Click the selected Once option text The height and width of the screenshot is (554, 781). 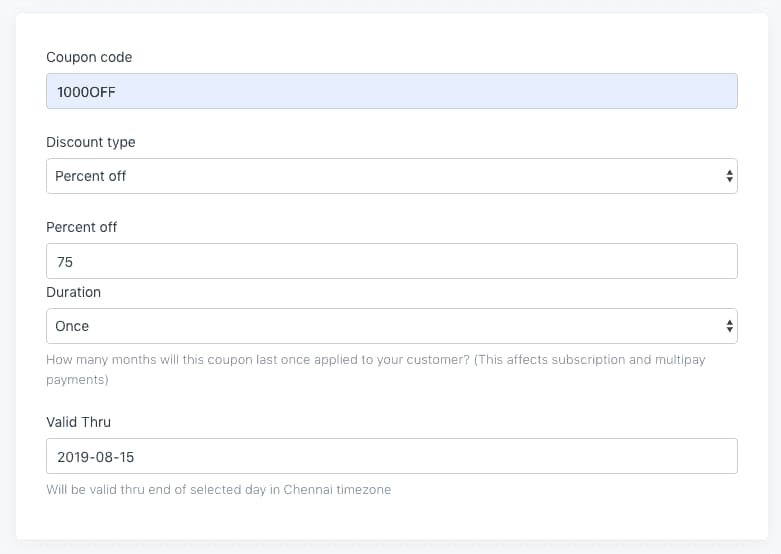click(x=72, y=326)
